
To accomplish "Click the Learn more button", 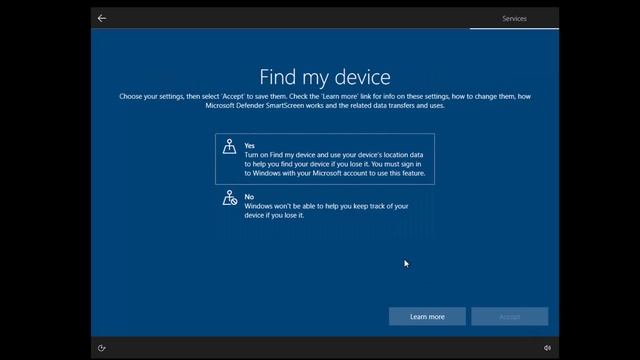I will coord(427,317).
